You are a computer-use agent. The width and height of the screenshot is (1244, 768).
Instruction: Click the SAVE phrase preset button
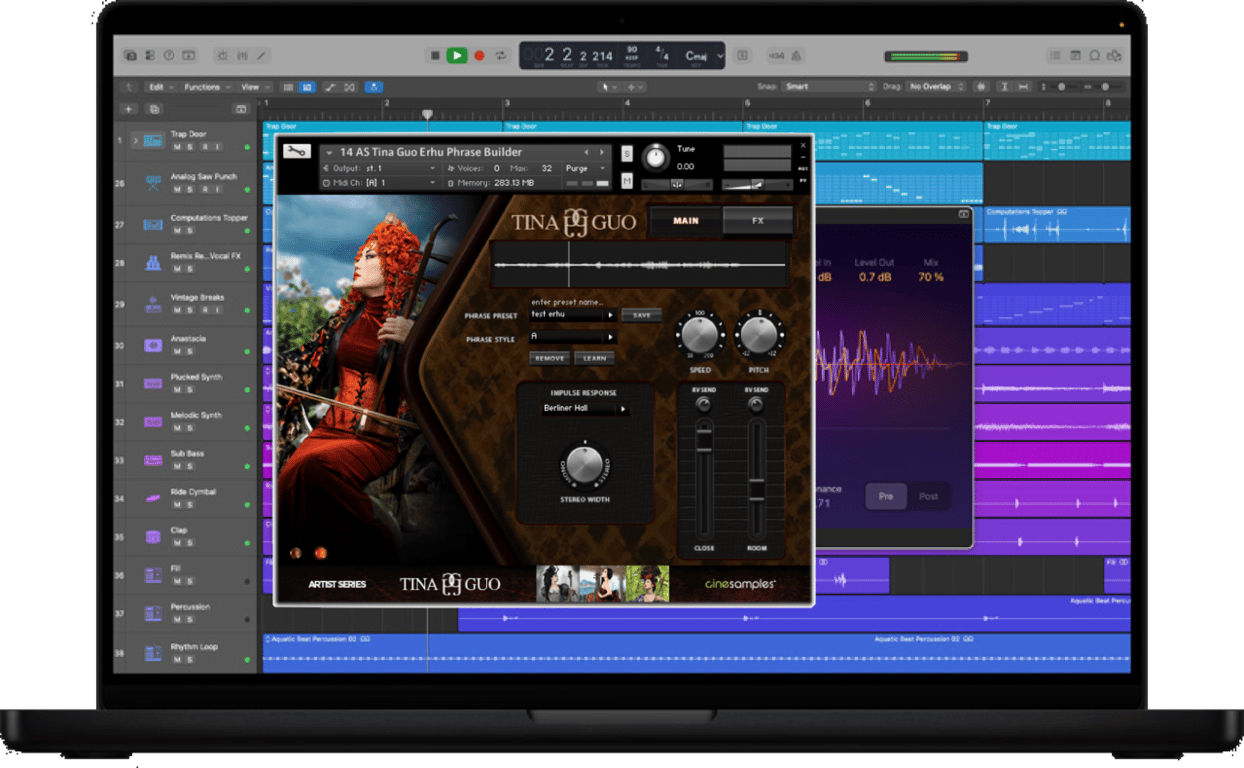642,315
